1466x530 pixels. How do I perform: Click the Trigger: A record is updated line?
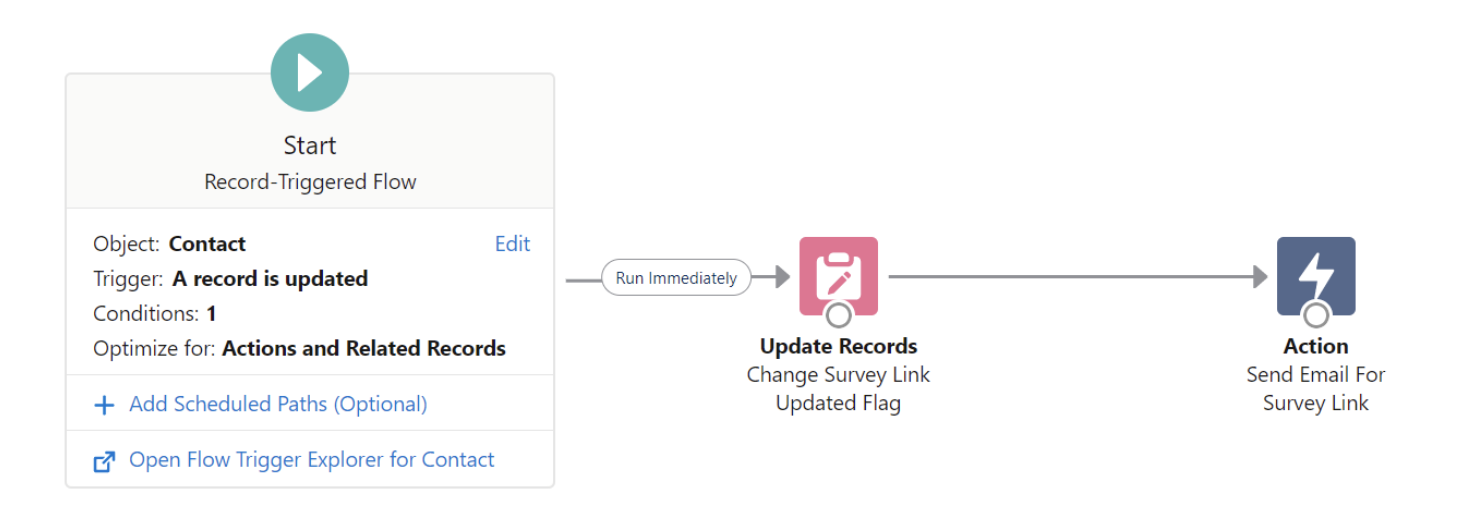(231, 279)
